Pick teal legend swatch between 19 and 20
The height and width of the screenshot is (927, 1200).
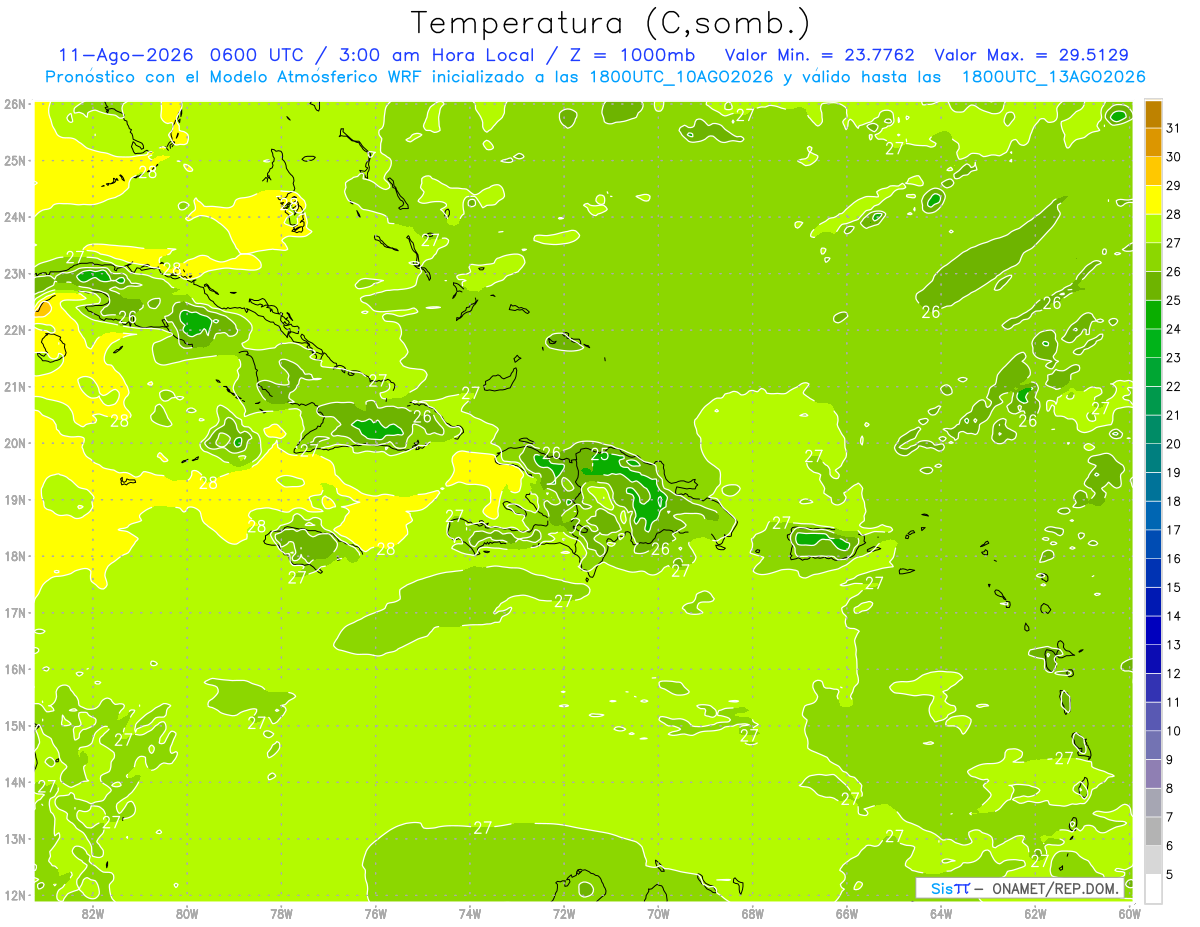1153,458
